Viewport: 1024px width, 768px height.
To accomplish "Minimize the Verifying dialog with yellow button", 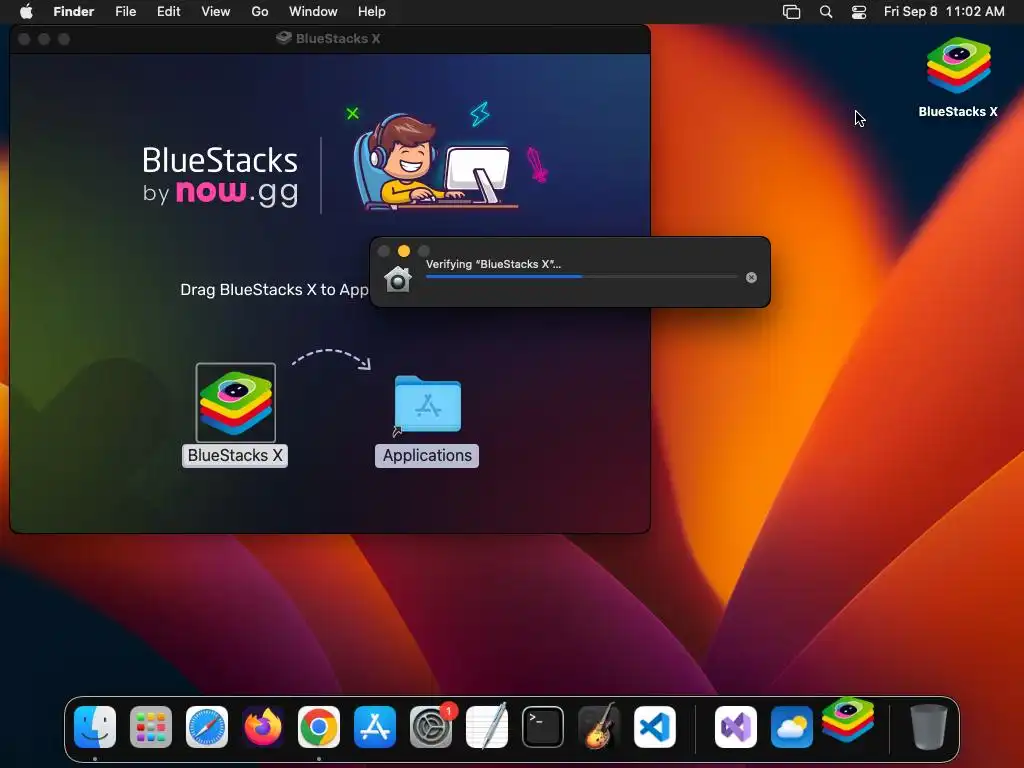I will [404, 251].
